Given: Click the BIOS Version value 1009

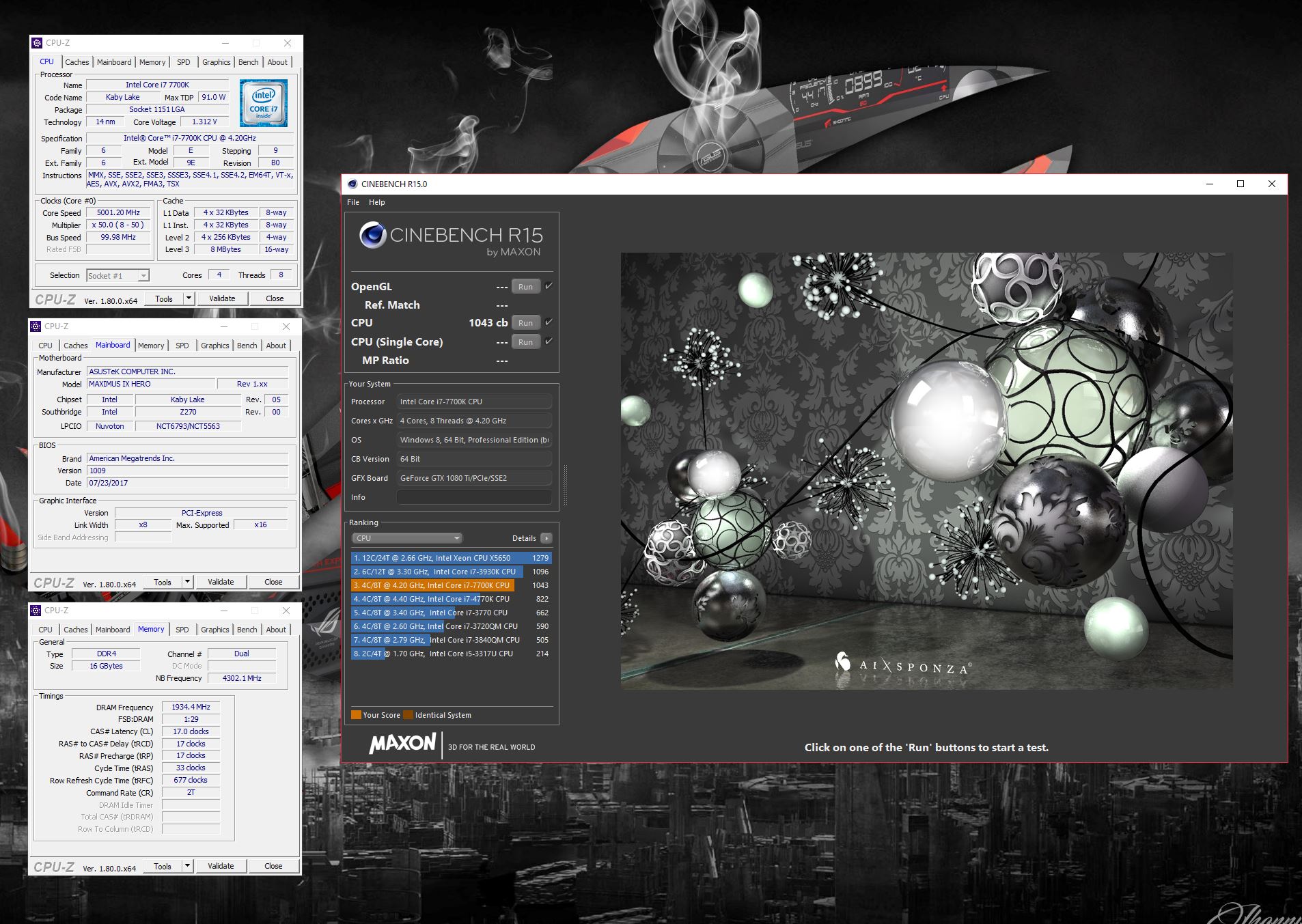Looking at the screenshot, I should pos(188,471).
